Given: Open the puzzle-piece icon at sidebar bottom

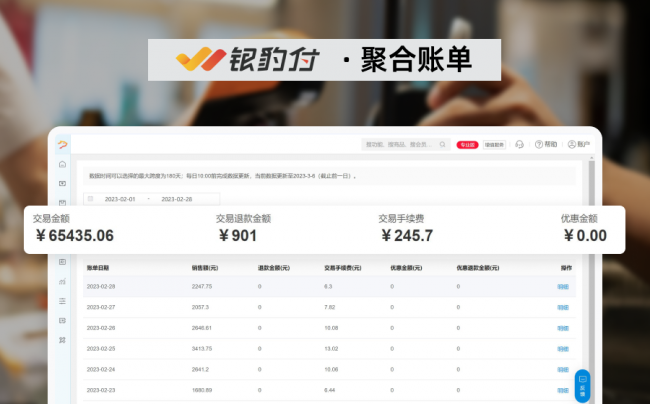Looking at the screenshot, I should pos(62,340).
